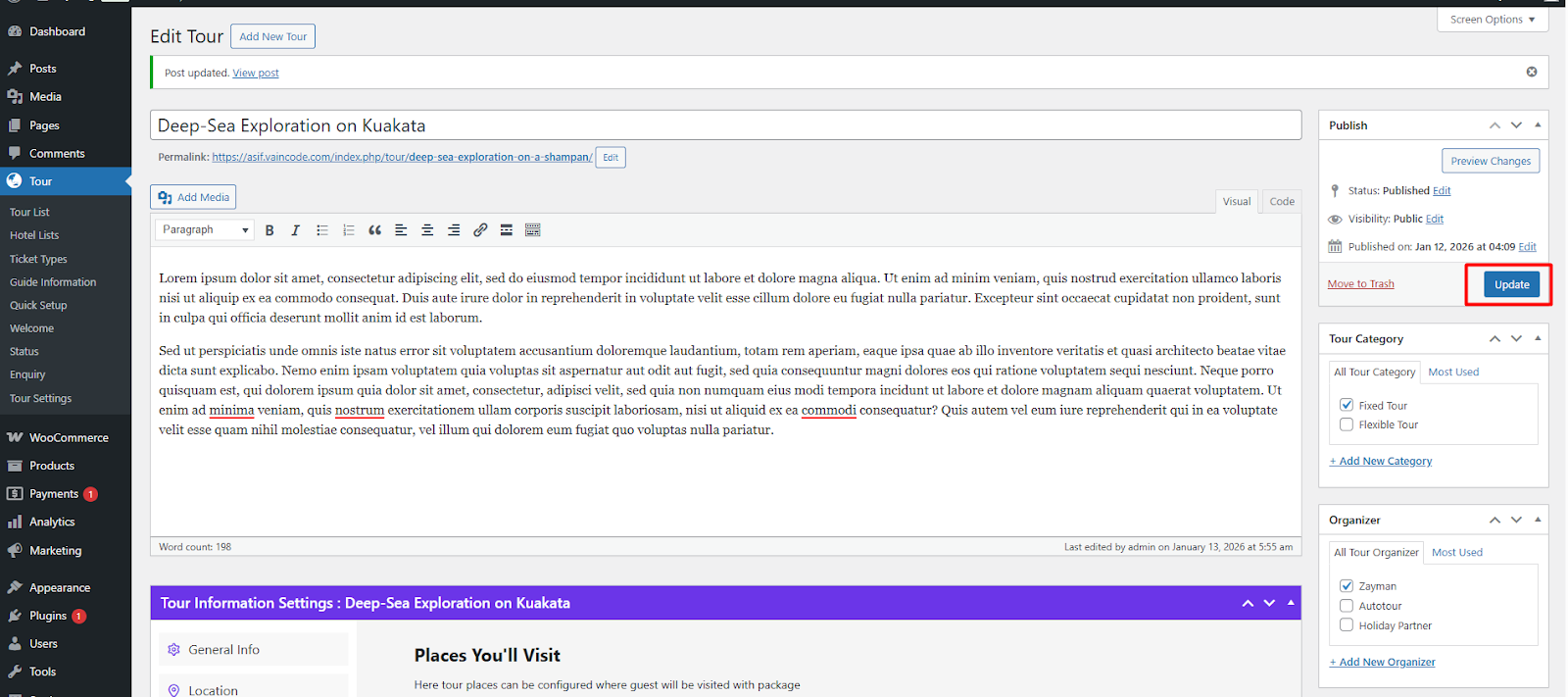Toggle bold formatting in editor toolbar
Viewport: 1568px width, 697px height.
tap(269, 230)
